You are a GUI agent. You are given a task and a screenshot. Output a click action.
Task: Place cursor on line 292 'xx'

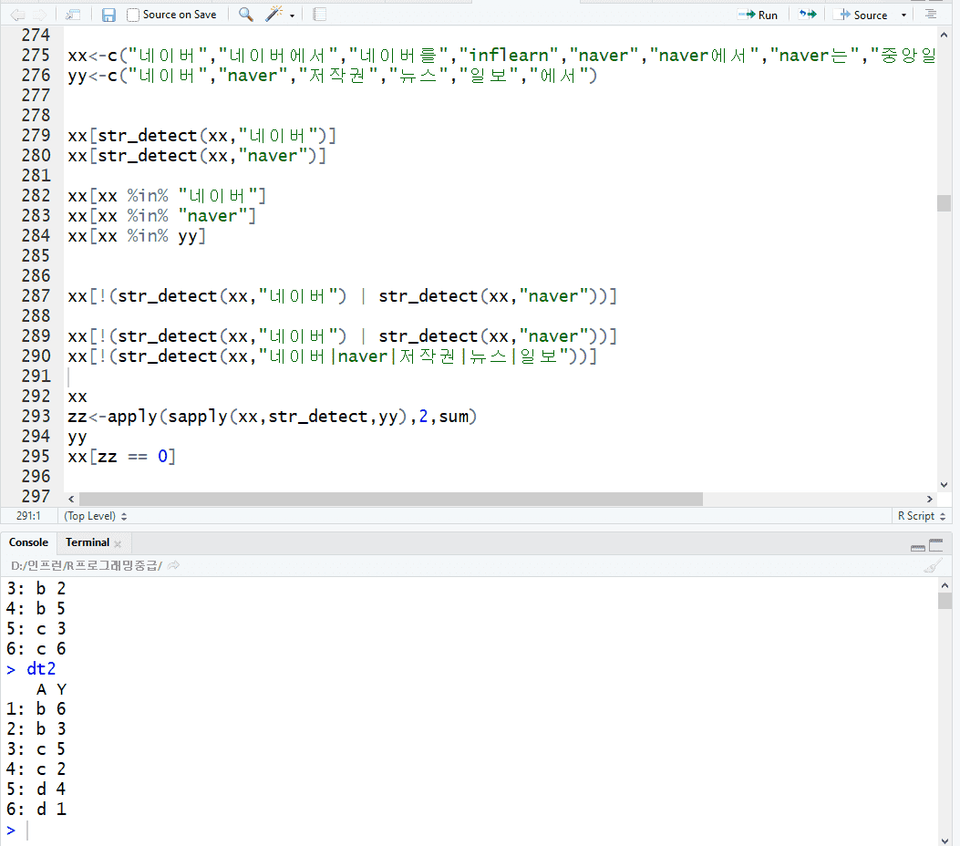click(78, 397)
